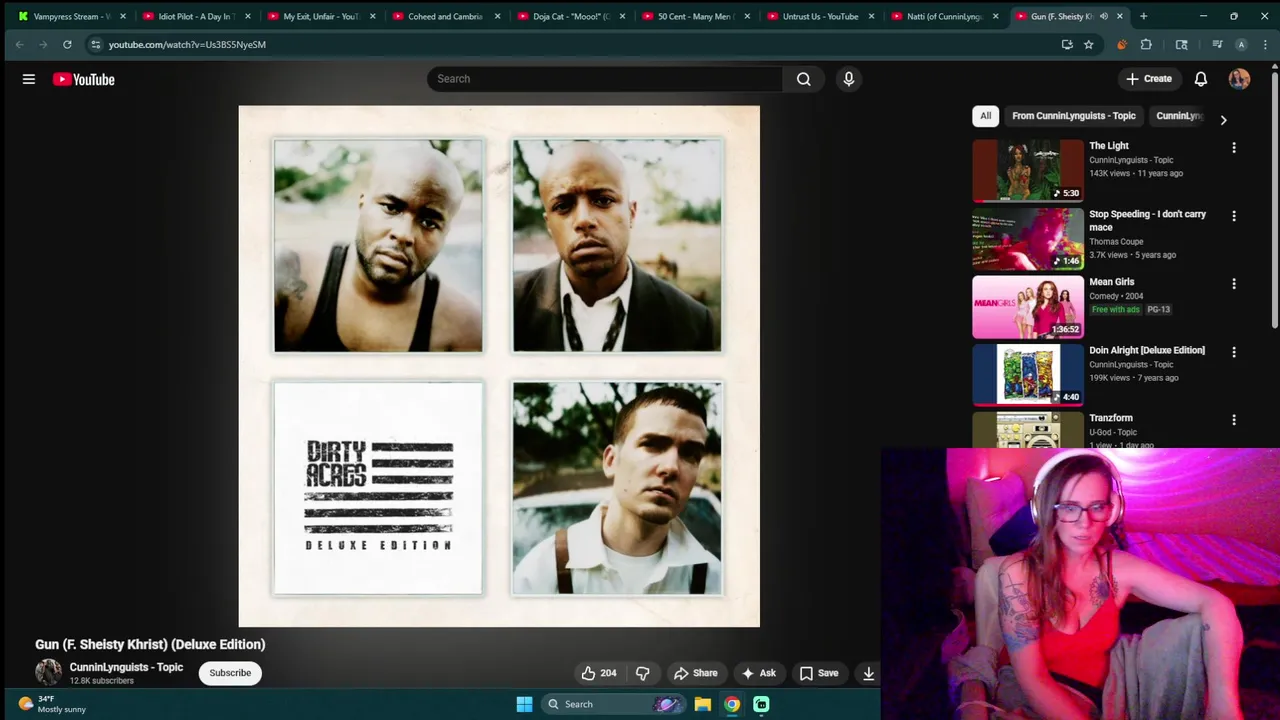This screenshot has height=720, width=1280.
Task: Open the Windows Start menu
Action: [x=524, y=704]
